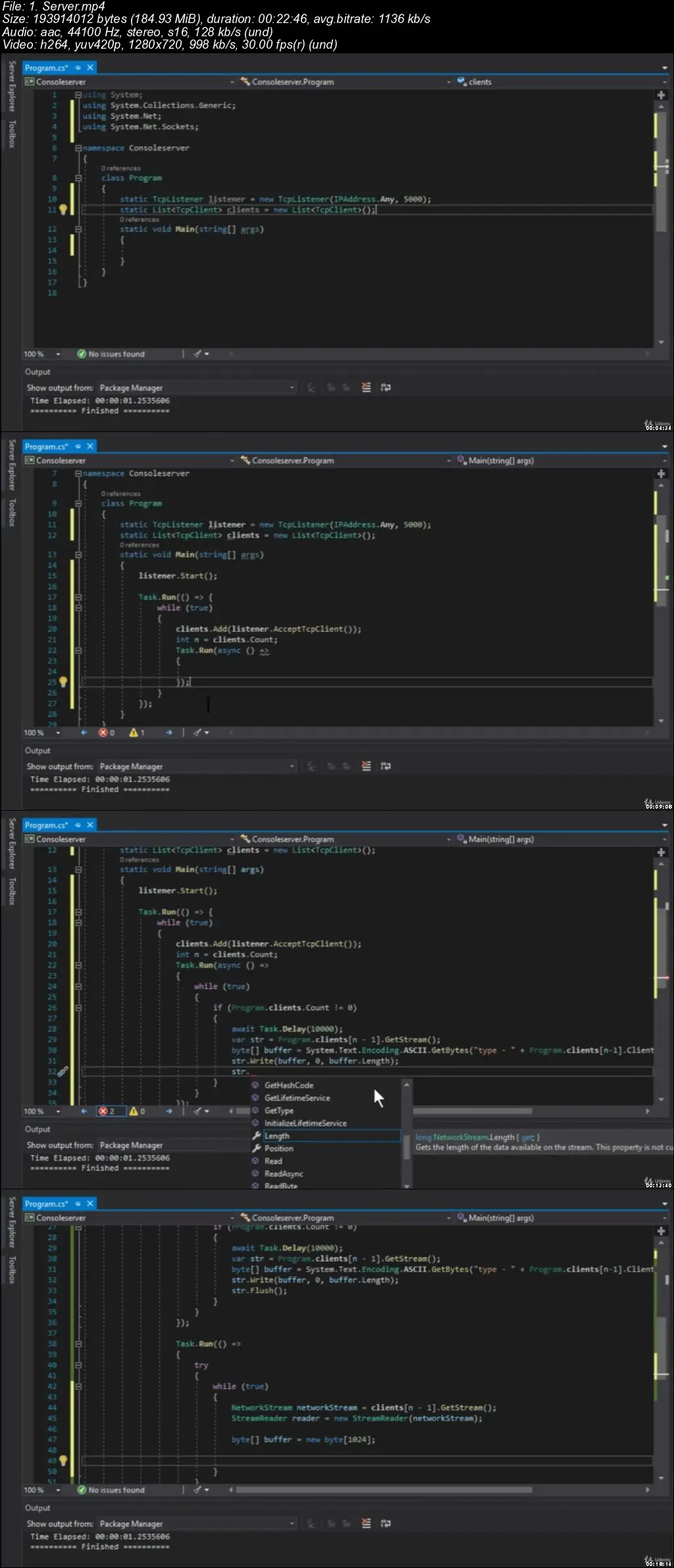Click the GetHashCode method icon in IntelliSense

(255, 1085)
